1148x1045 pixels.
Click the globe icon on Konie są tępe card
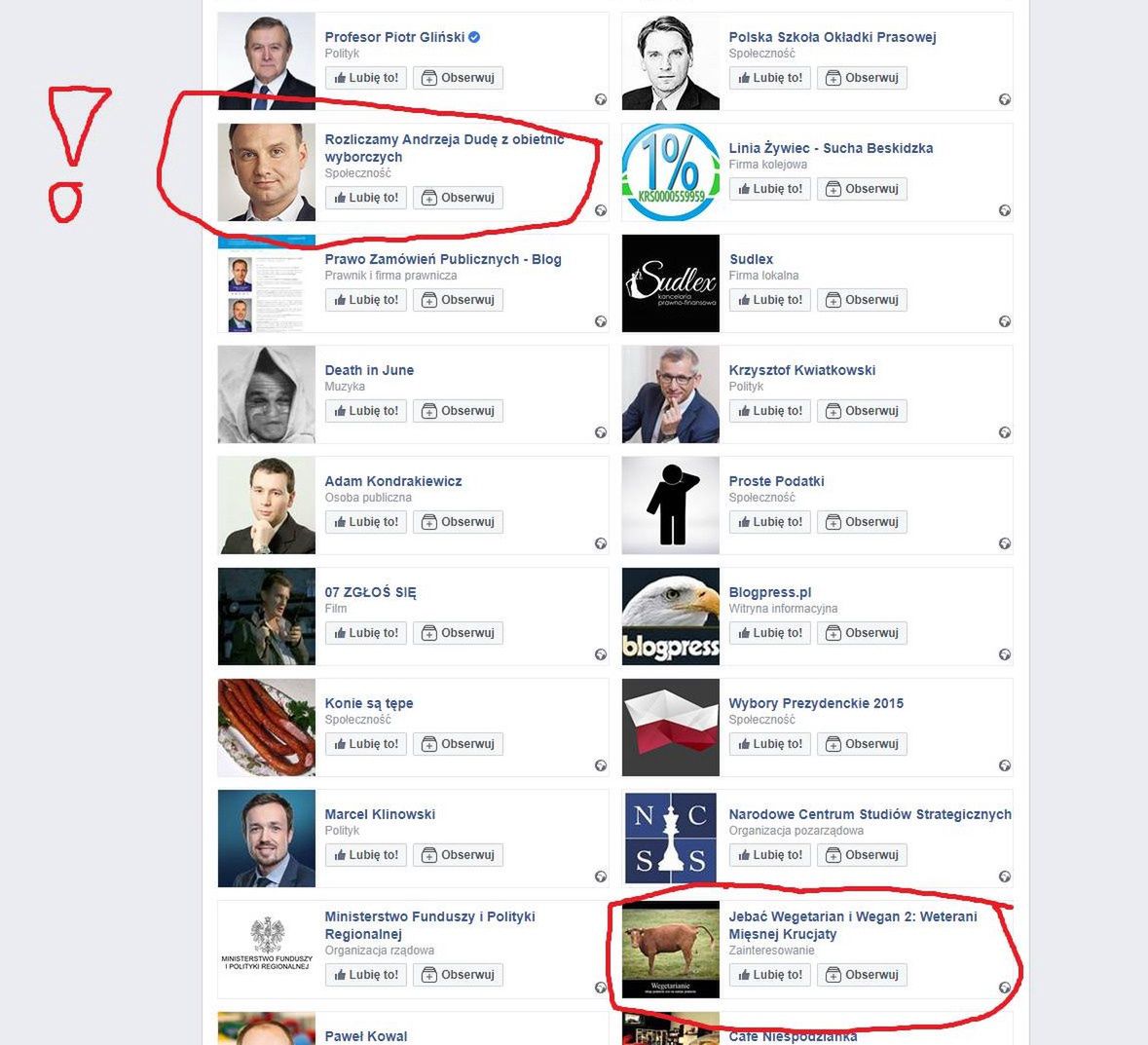(x=601, y=765)
